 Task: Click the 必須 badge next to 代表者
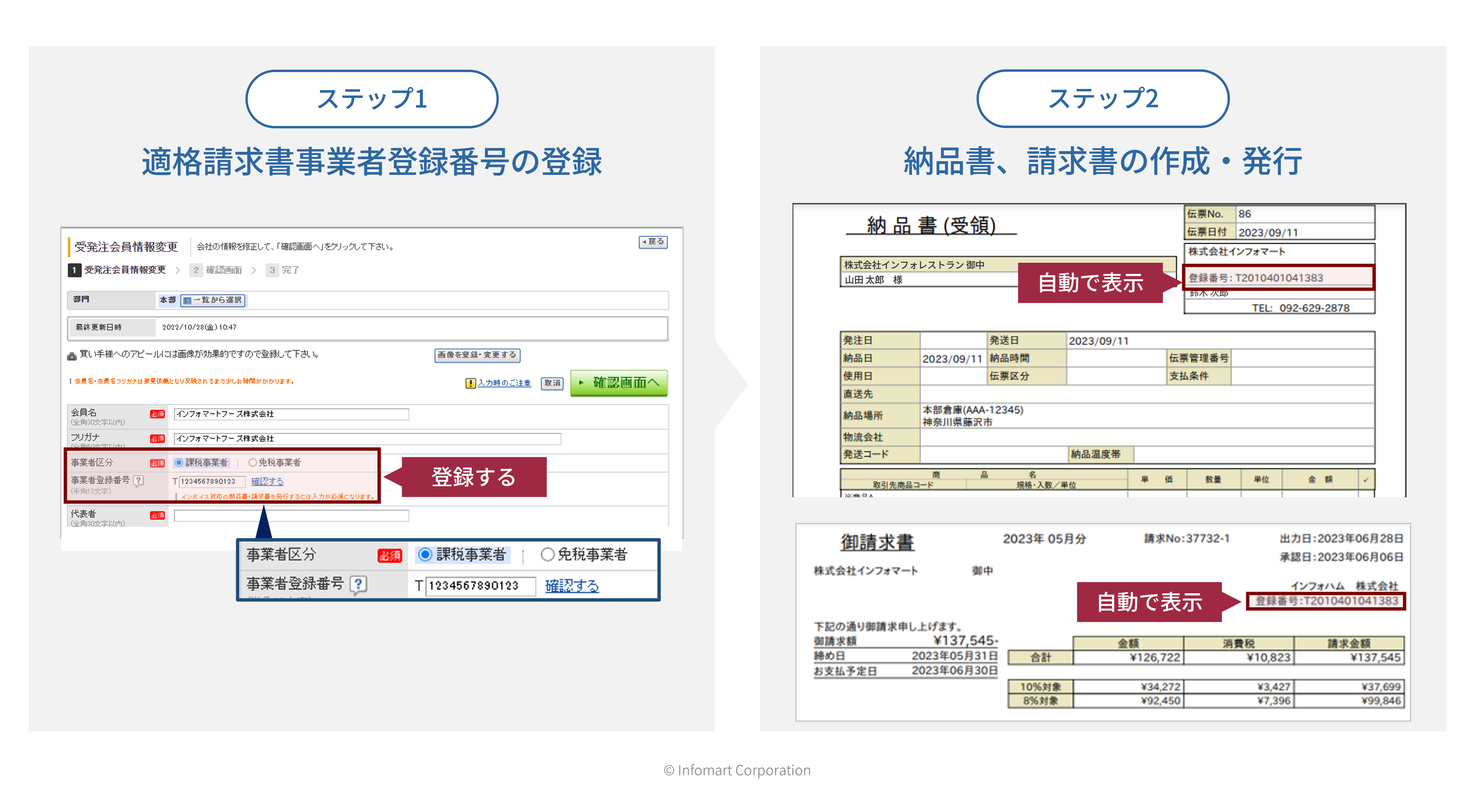157,516
